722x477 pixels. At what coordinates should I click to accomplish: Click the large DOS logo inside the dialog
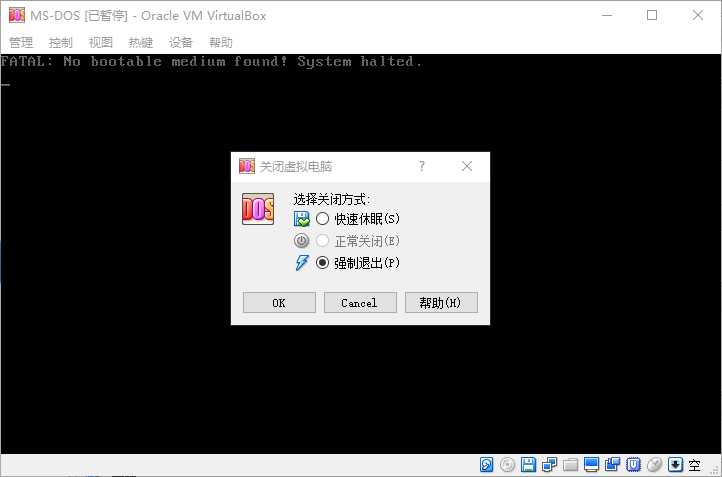[x=258, y=209]
